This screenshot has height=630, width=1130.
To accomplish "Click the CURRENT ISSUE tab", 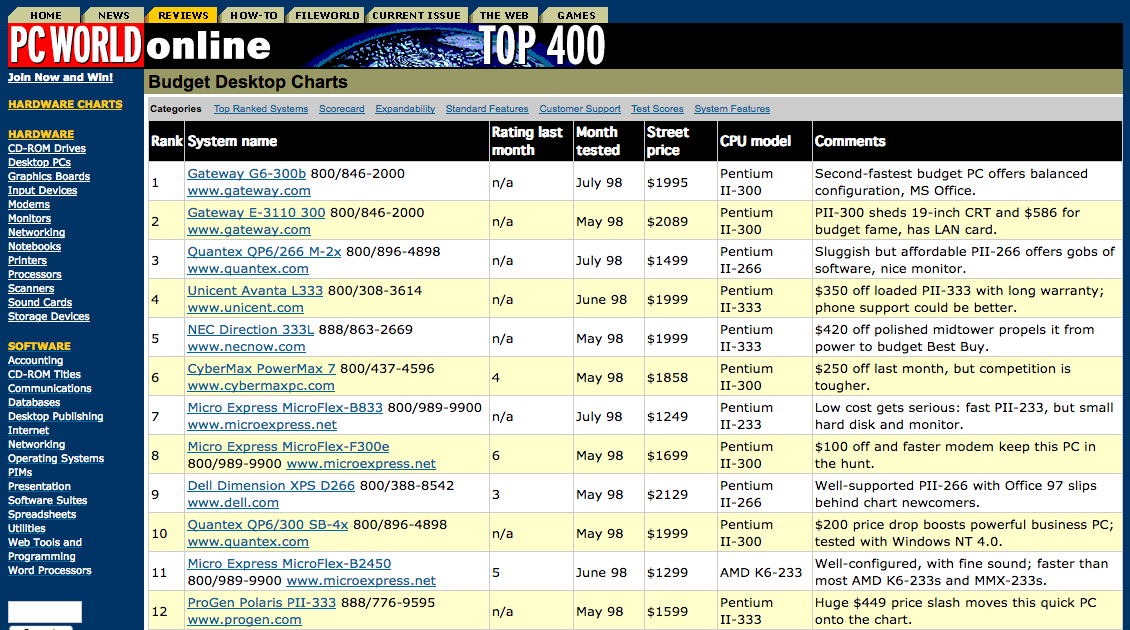I will (417, 15).
